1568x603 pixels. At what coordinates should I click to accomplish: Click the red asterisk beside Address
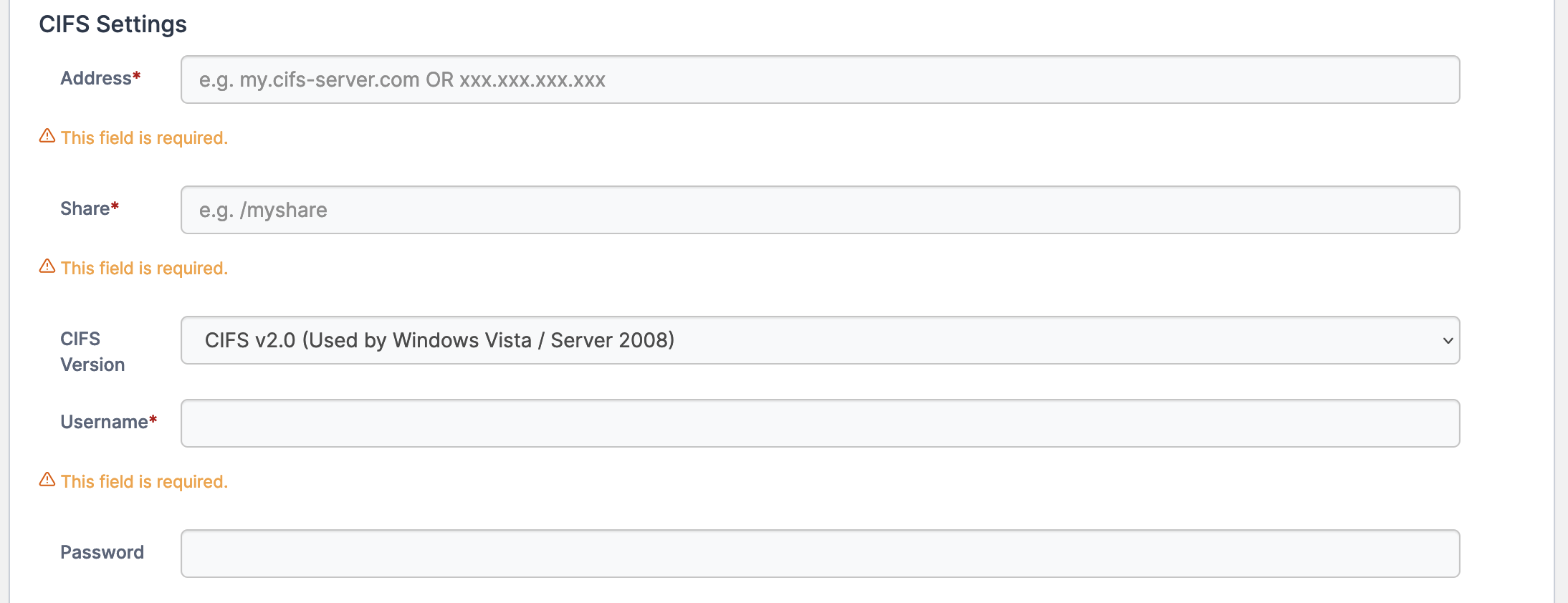(x=137, y=76)
